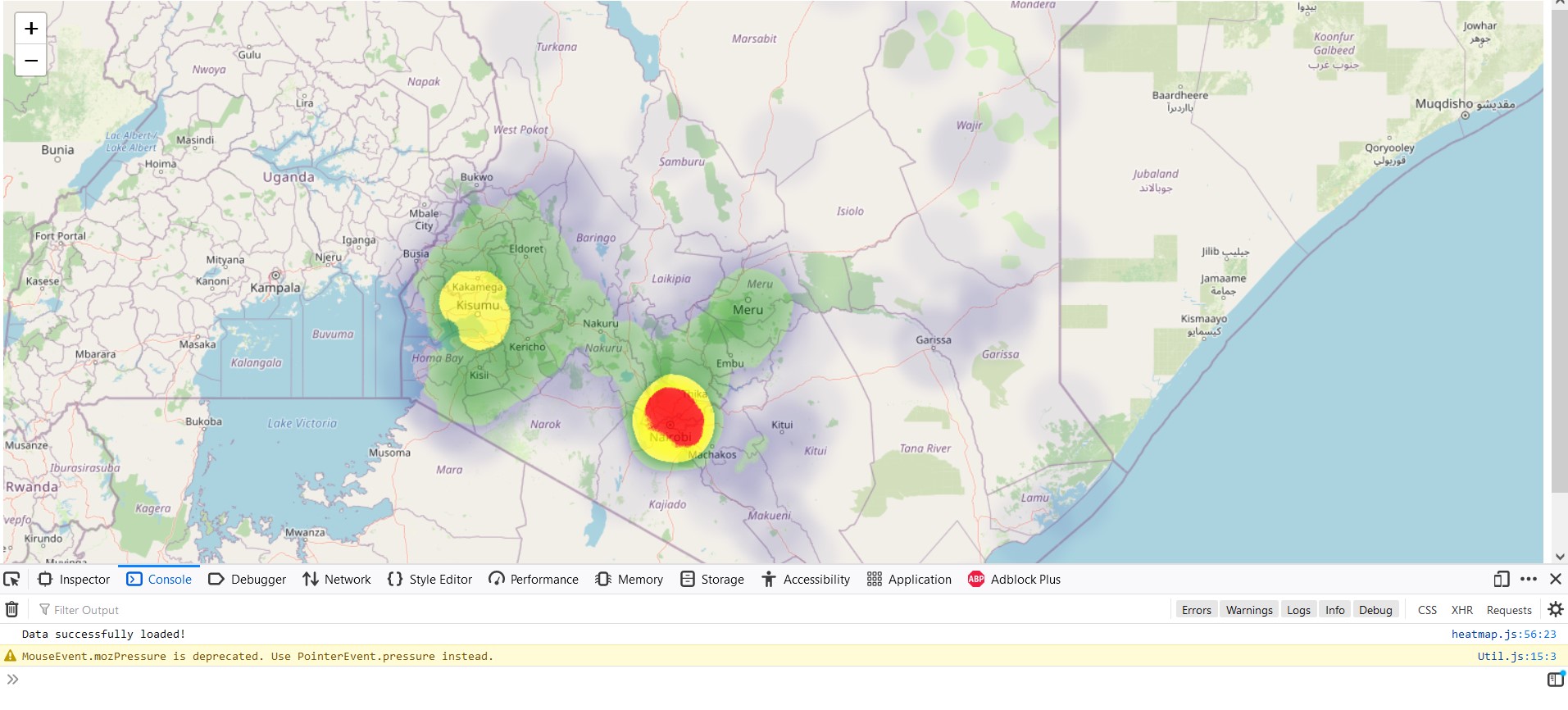Open the Accessibility tab
This screenshot has height=710, width=1568.
click(x=806, y=579)
